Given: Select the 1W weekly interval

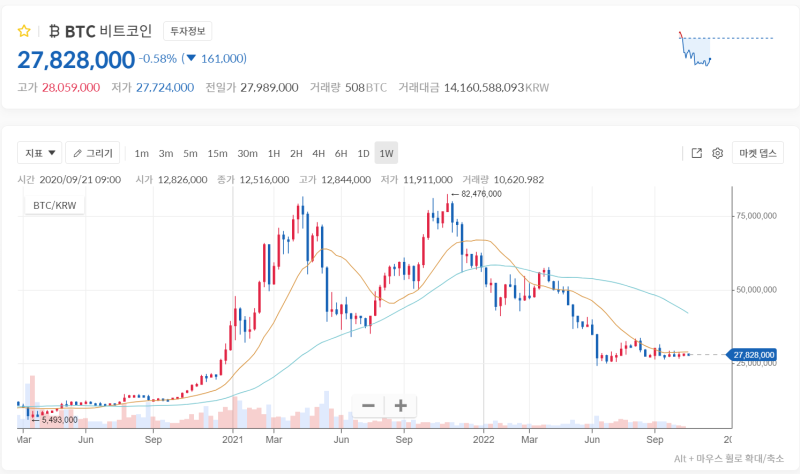Looking at the screenshot, I should point(386,153).
